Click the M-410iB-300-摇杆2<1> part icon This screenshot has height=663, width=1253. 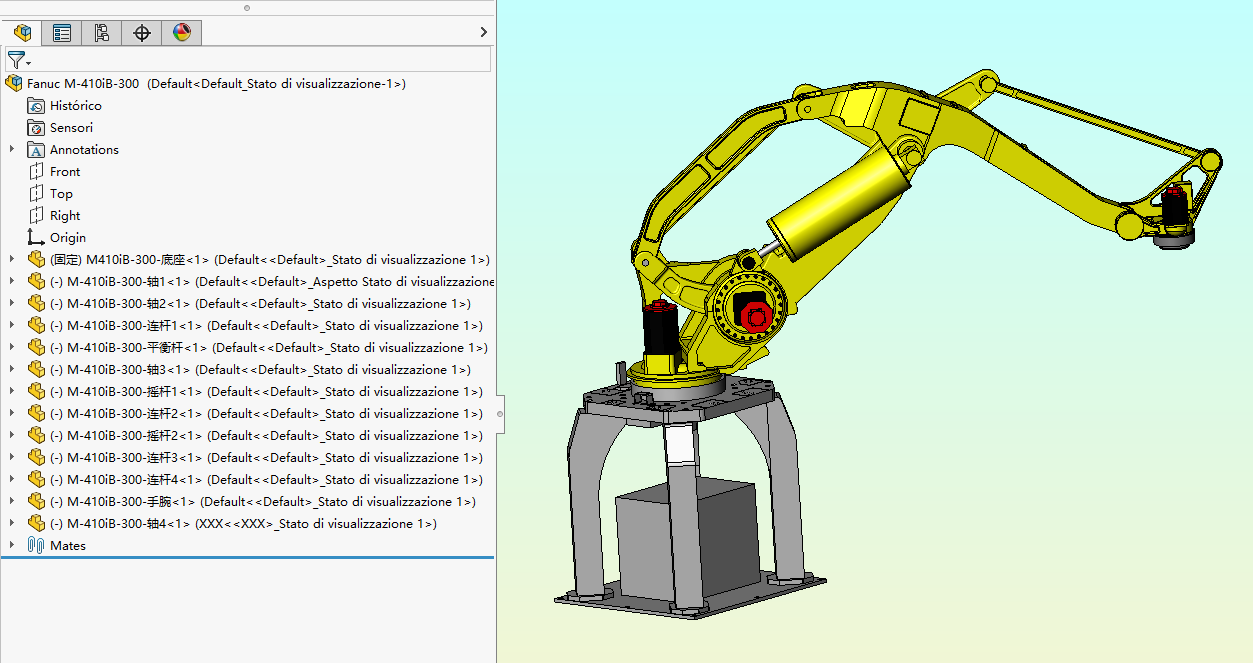(36, 436)
